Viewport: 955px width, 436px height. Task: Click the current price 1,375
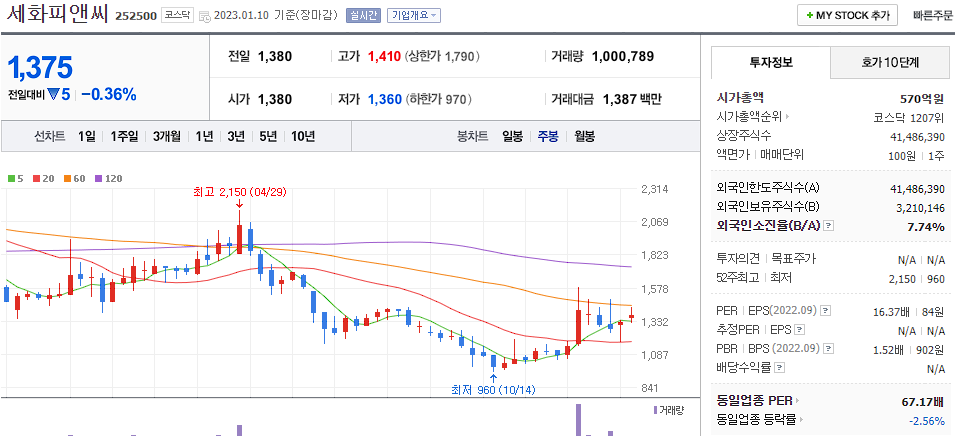pyautogui.click(x=41, y=67)
